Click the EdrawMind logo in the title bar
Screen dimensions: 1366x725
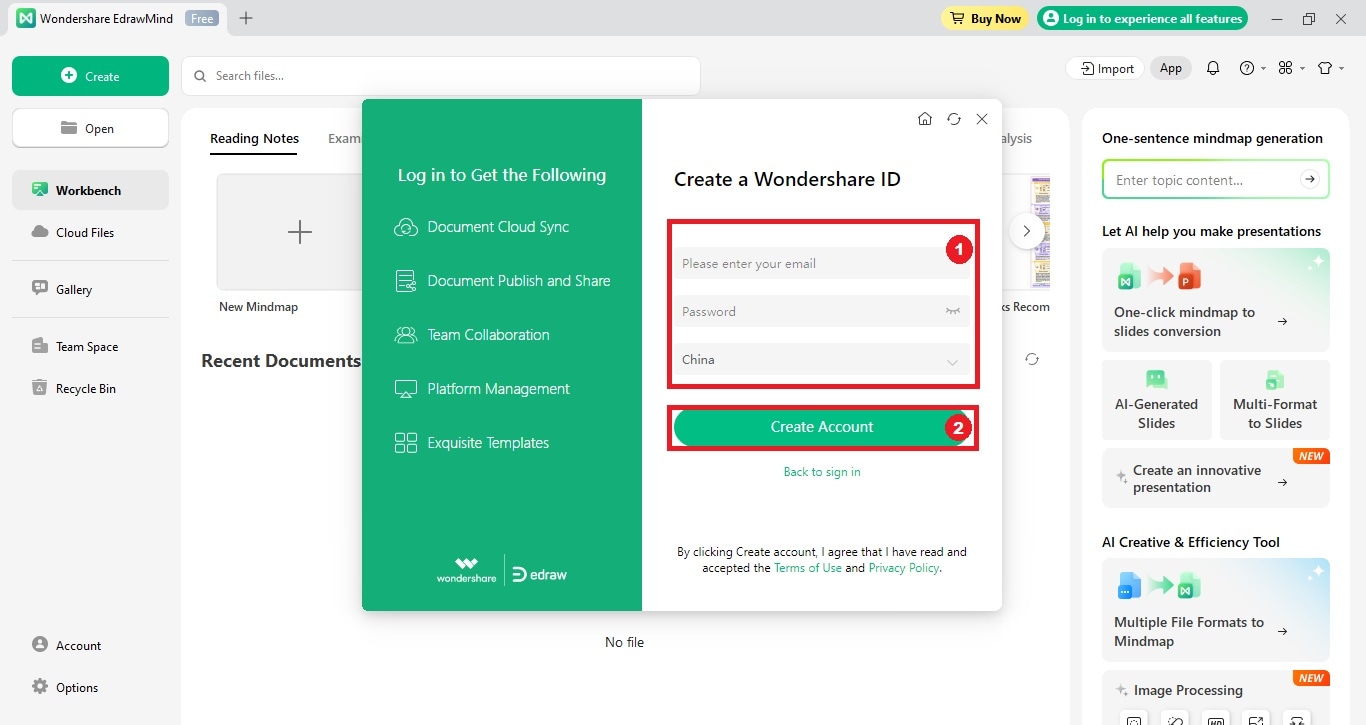tap(26, 18)
